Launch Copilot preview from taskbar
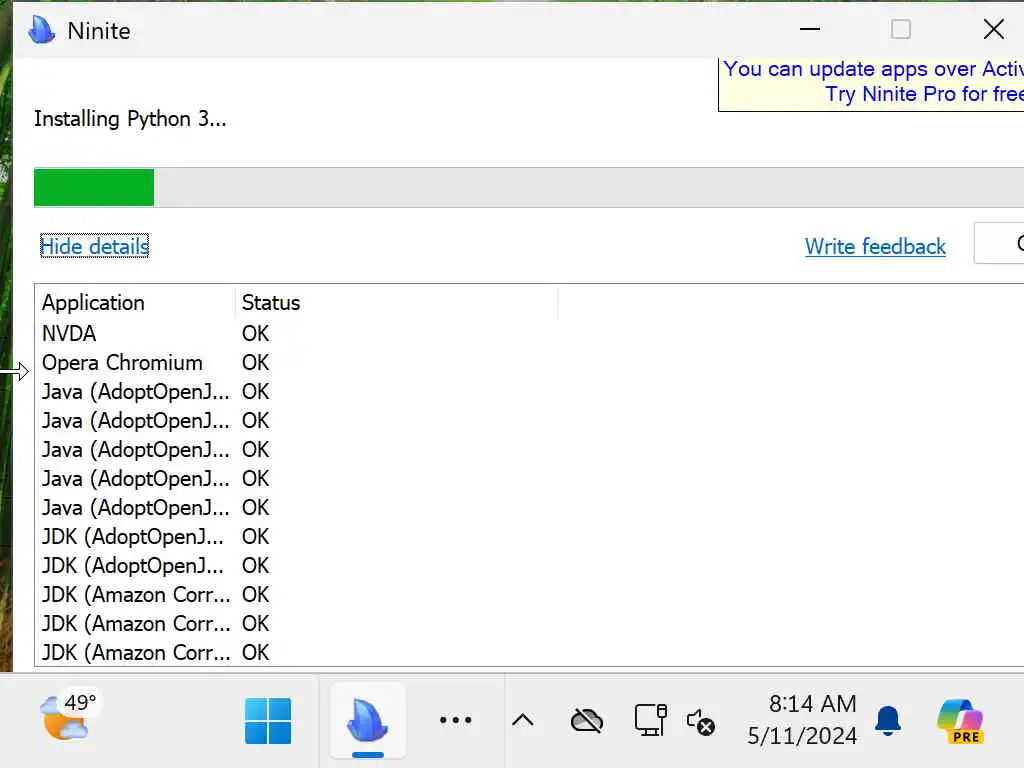The image size is (1024, 768). 959,721
